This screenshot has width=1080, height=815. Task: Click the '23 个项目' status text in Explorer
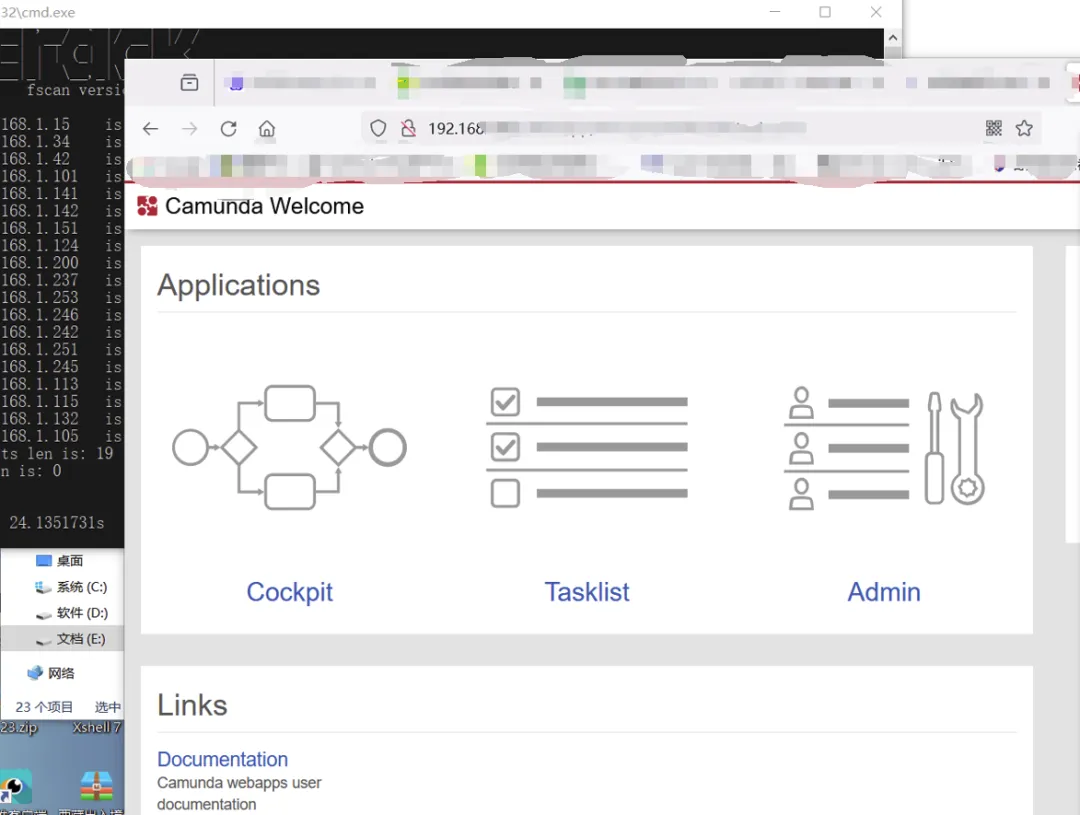tap(44, 708)
